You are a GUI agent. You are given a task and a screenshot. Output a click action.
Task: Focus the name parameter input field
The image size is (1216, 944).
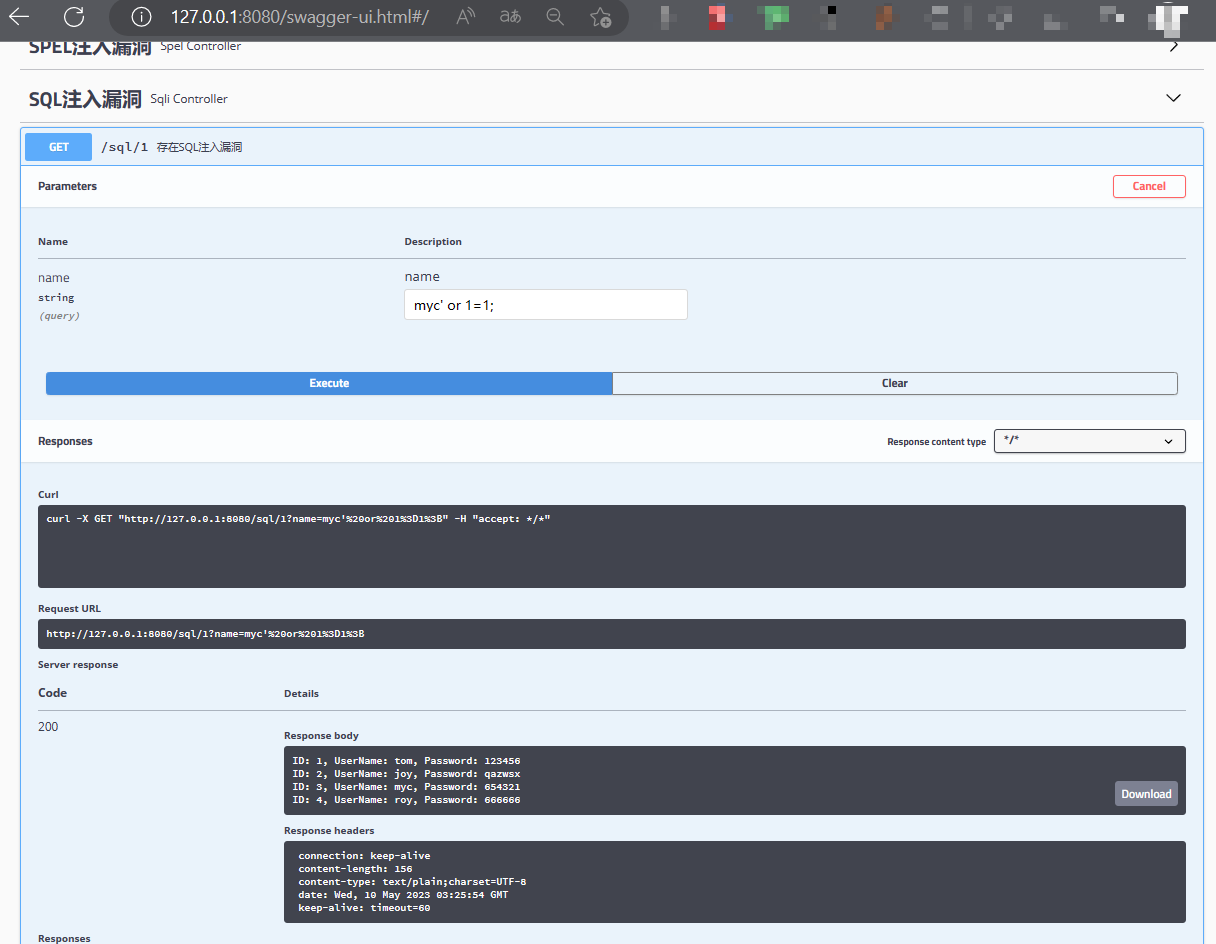click(x=546, y=305)
